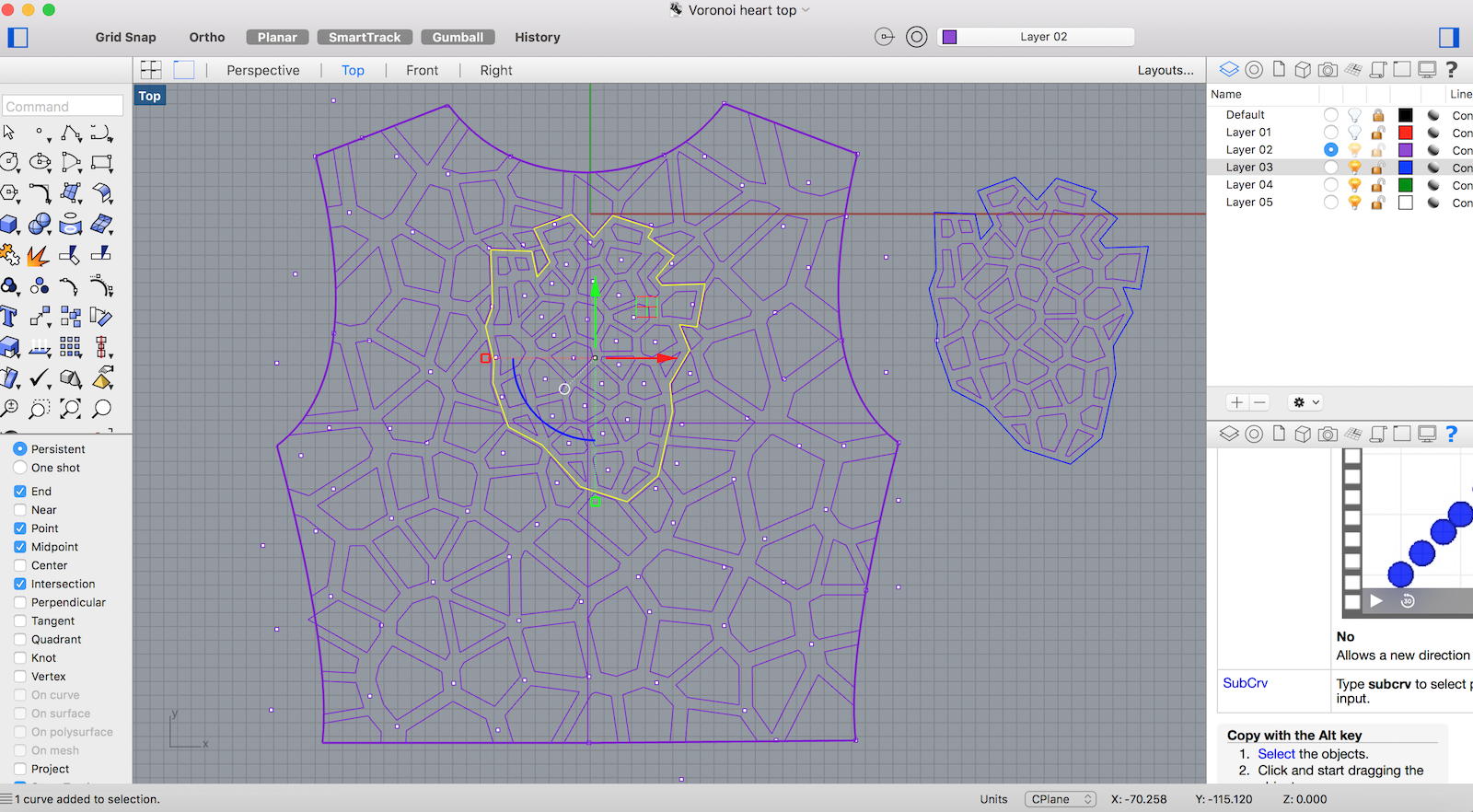The height and width of the screenshot is (812, 1473).
Task: Select the Circle tool
Action: tap(10, 163)
